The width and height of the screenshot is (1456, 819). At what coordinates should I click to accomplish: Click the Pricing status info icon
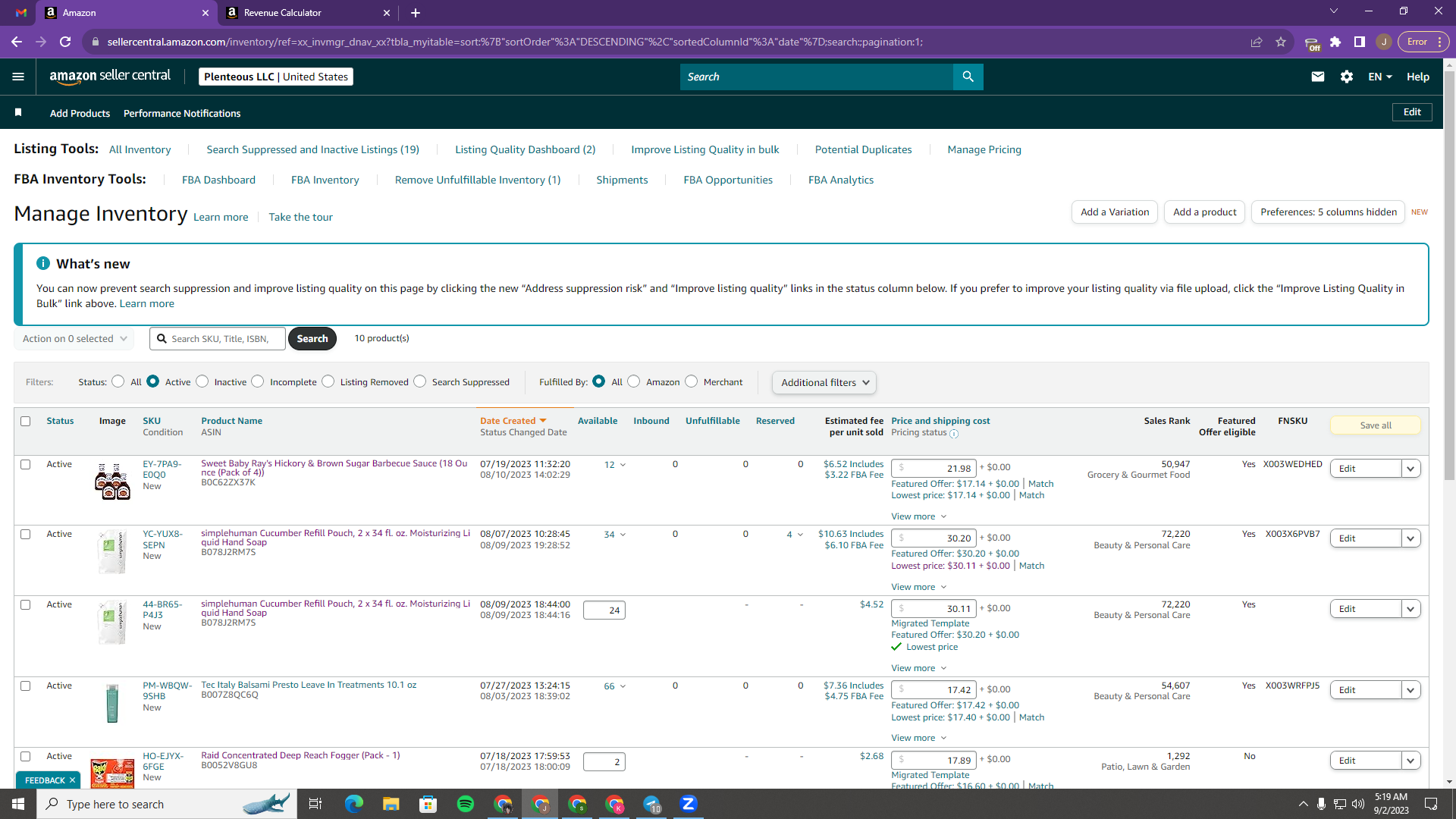click(x=954, y=434)
